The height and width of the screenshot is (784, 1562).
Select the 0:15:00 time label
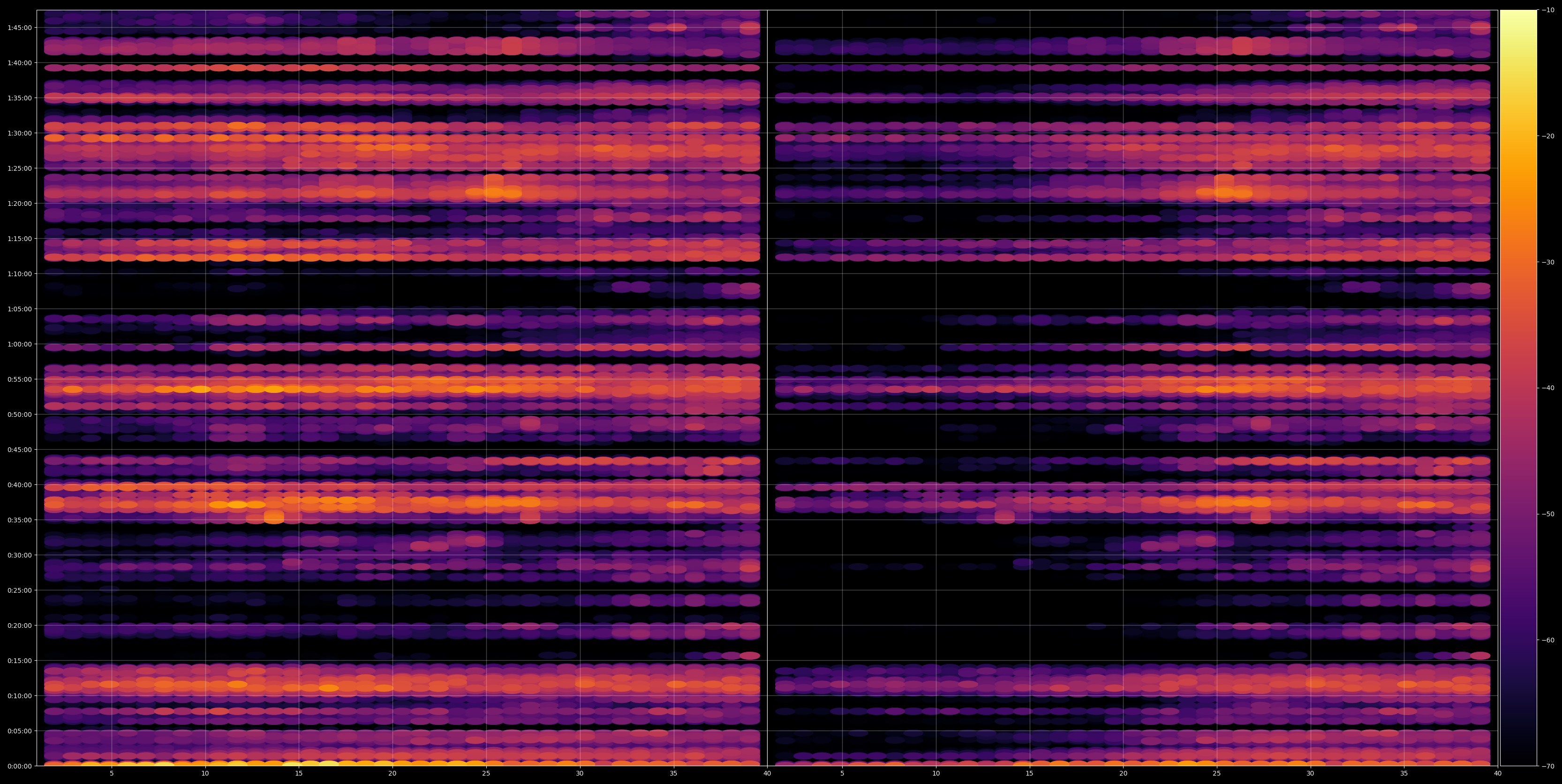[x=20, y=660]
